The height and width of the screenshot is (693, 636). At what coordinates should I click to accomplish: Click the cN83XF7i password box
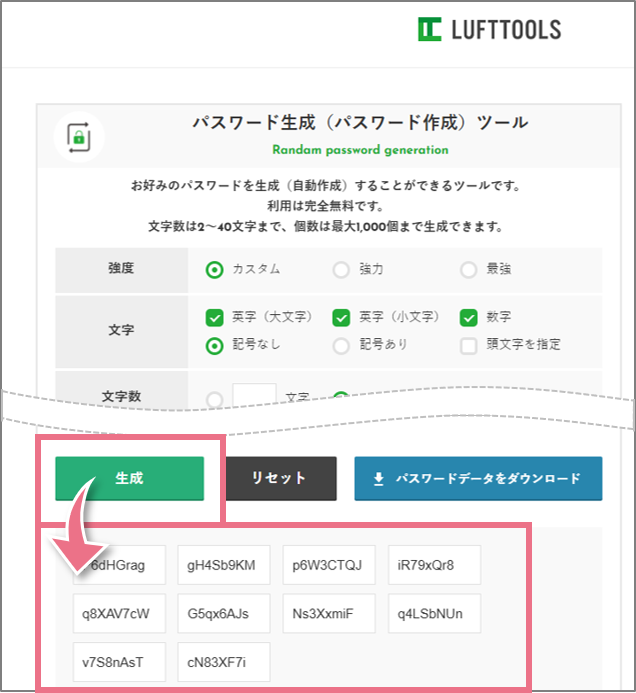point(223,662)
